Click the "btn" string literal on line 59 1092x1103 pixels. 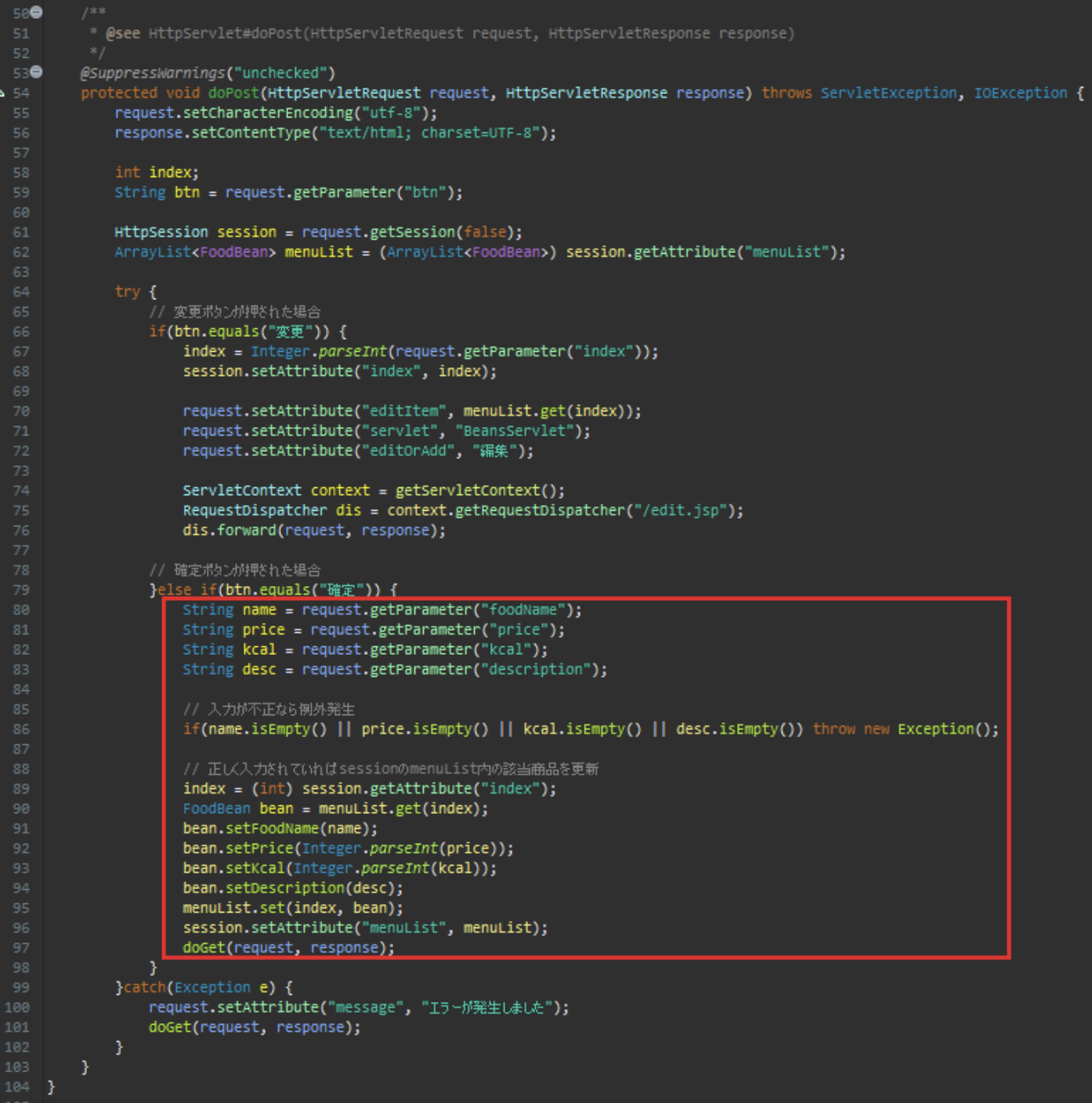pos(425,193)
